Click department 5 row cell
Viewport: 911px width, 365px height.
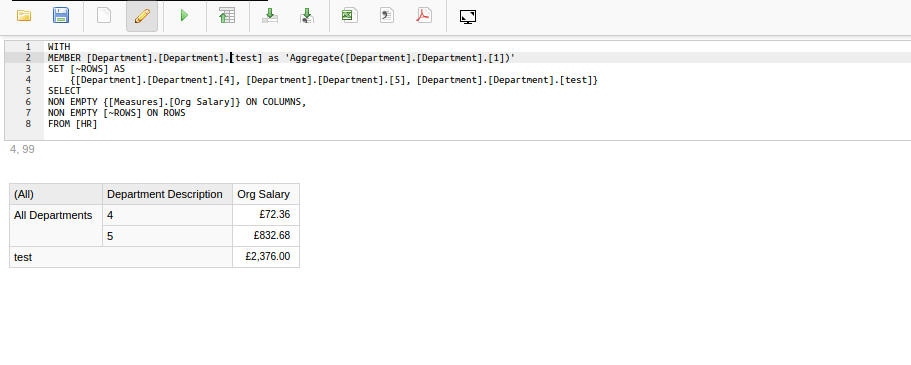tap(167, 236)
